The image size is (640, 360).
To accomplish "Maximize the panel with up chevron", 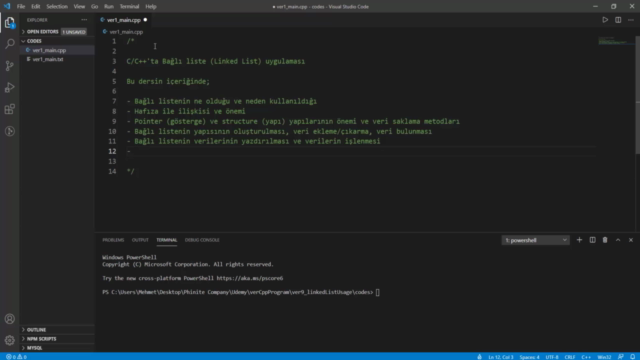I will (x=618, y=240).
